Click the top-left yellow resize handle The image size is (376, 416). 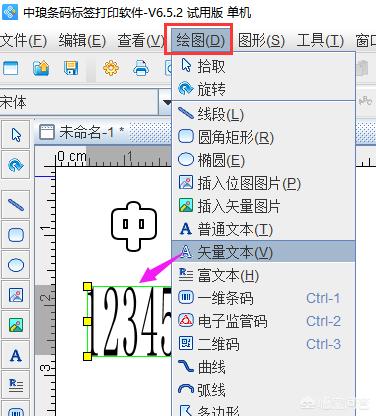[87, 287]
